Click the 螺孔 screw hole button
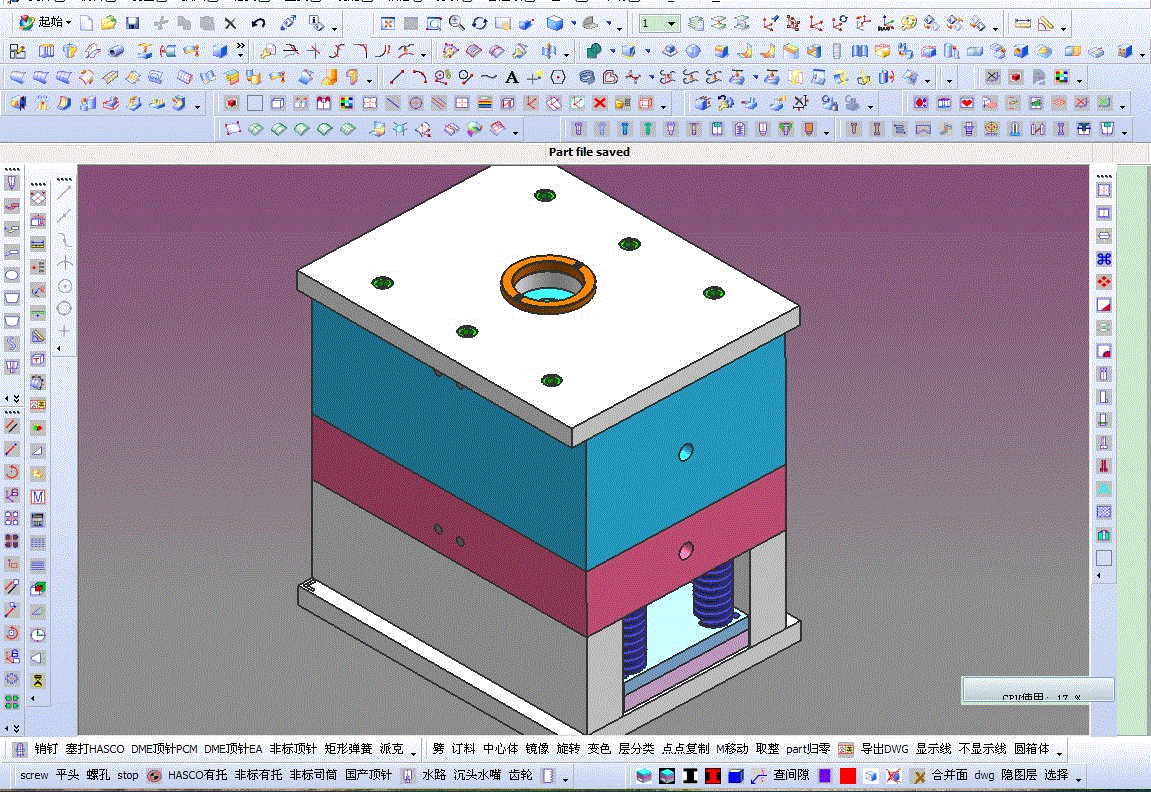1151x792 pixels. [98, 774]
